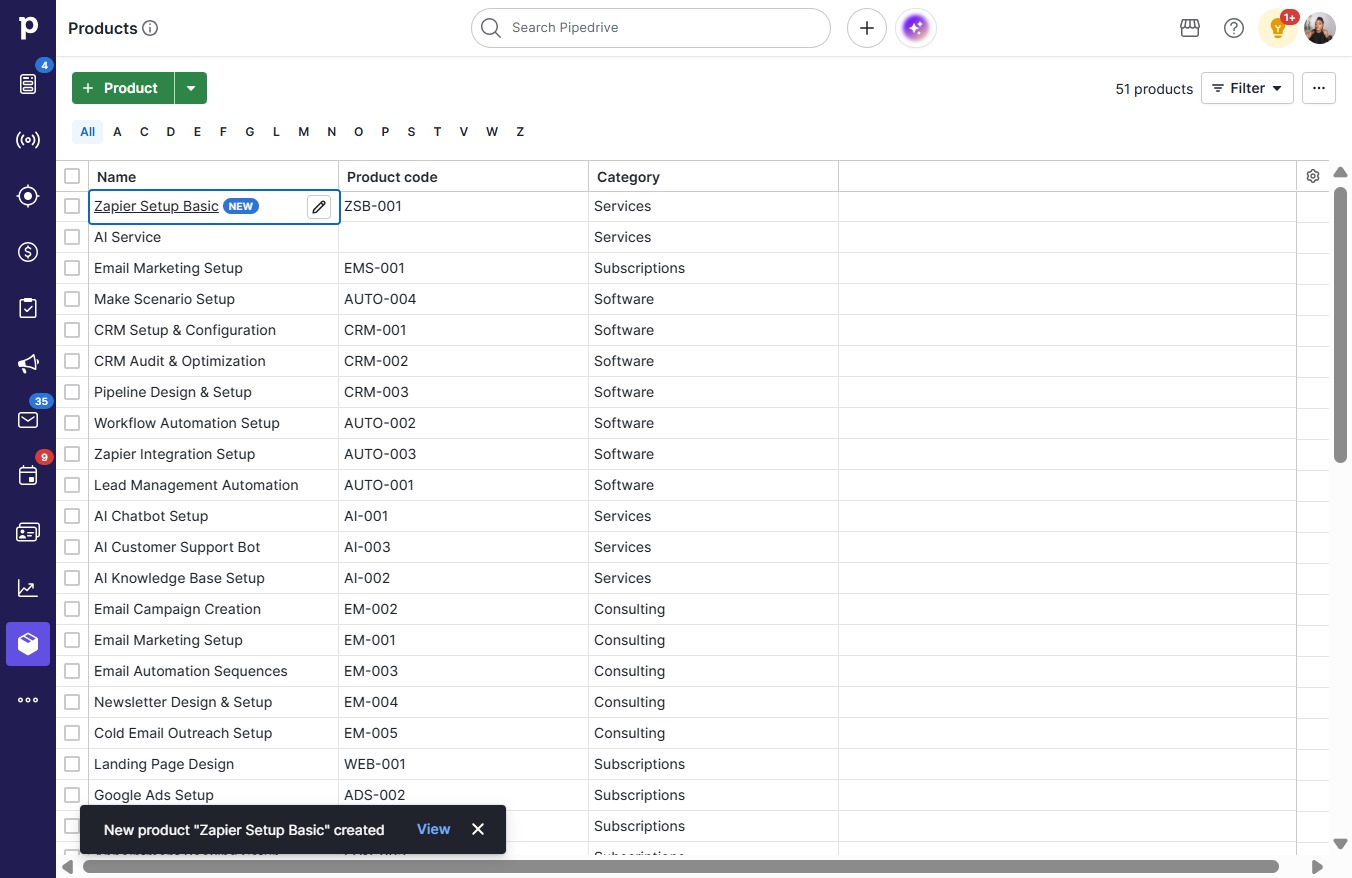Click the scroll down arrow
This screenshot has width=1352, height=878.
tap(1340, 845)
